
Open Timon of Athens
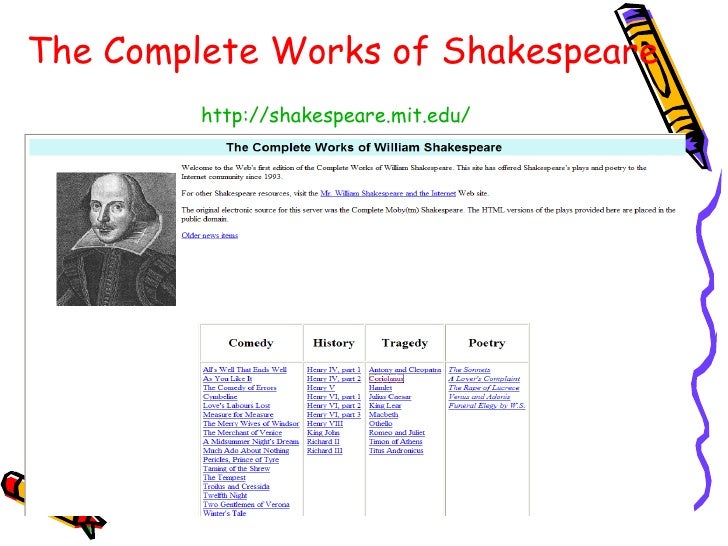tap(396, 442)
